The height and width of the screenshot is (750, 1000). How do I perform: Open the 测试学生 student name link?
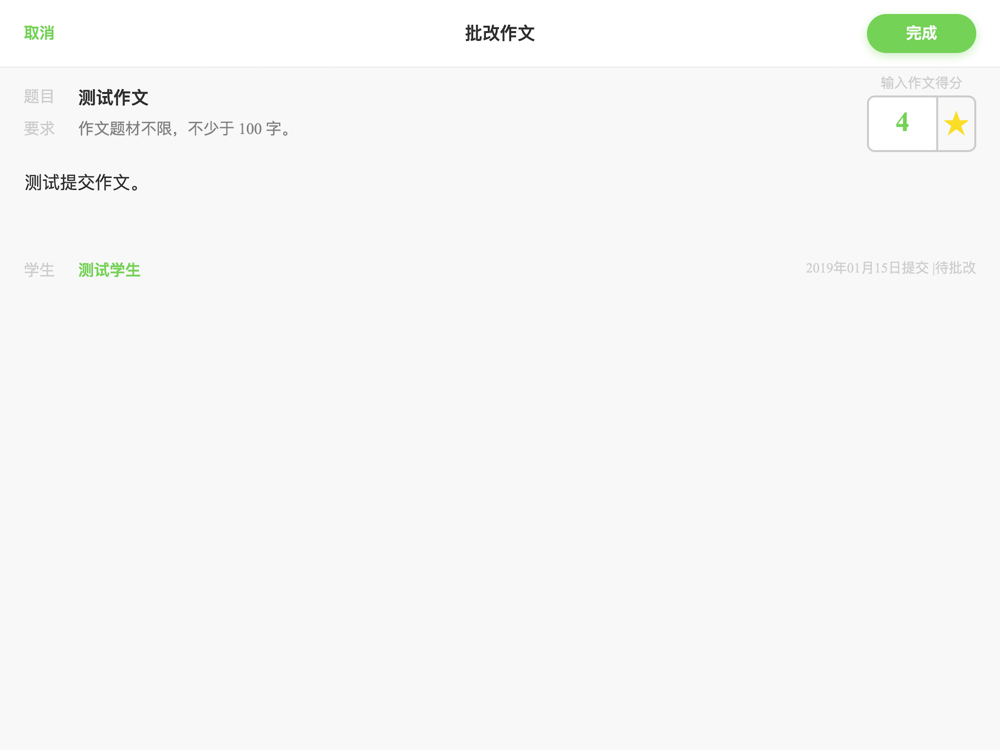tap(109, 270)
